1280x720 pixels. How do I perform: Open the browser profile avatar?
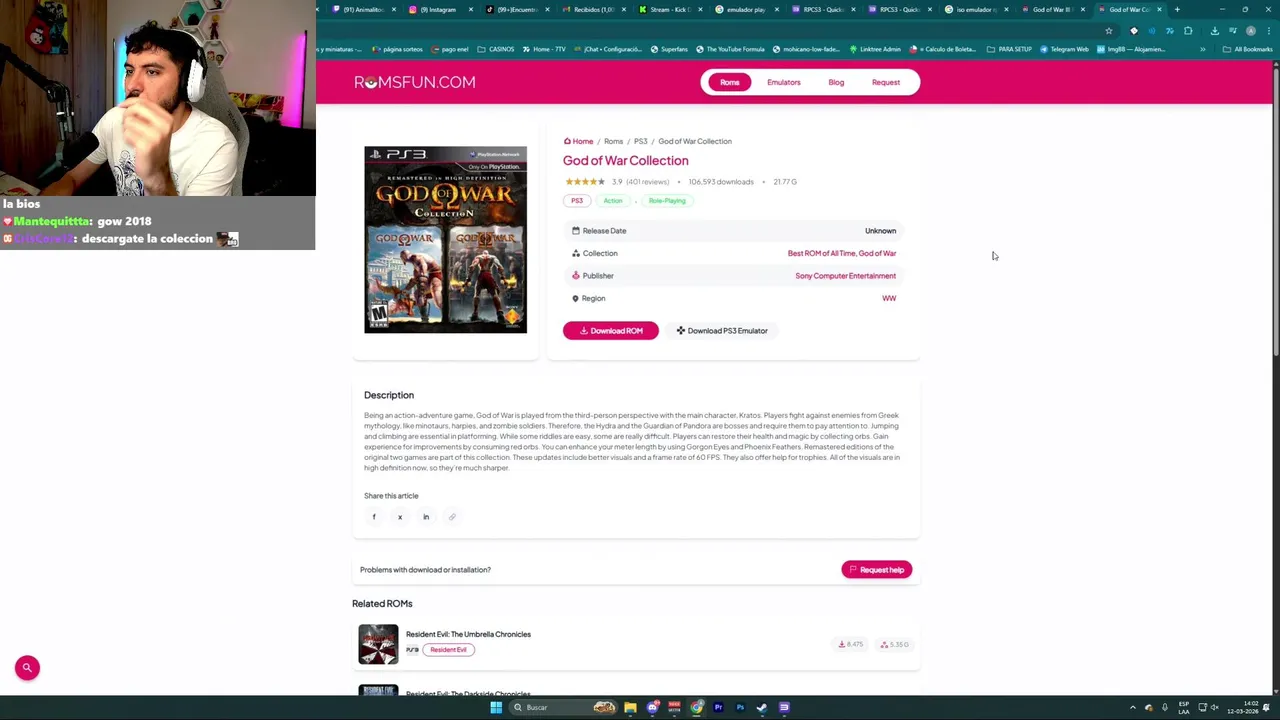coord(1250,31)
